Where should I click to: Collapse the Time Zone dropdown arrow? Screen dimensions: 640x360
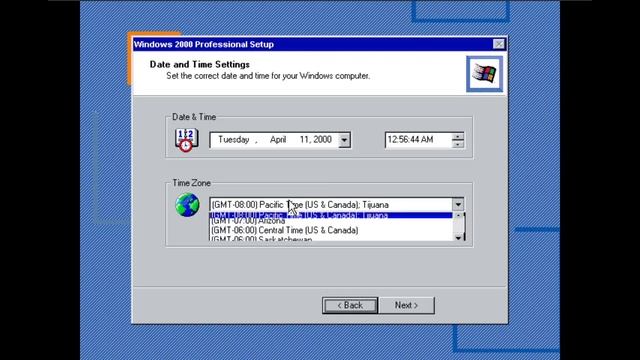458,204
